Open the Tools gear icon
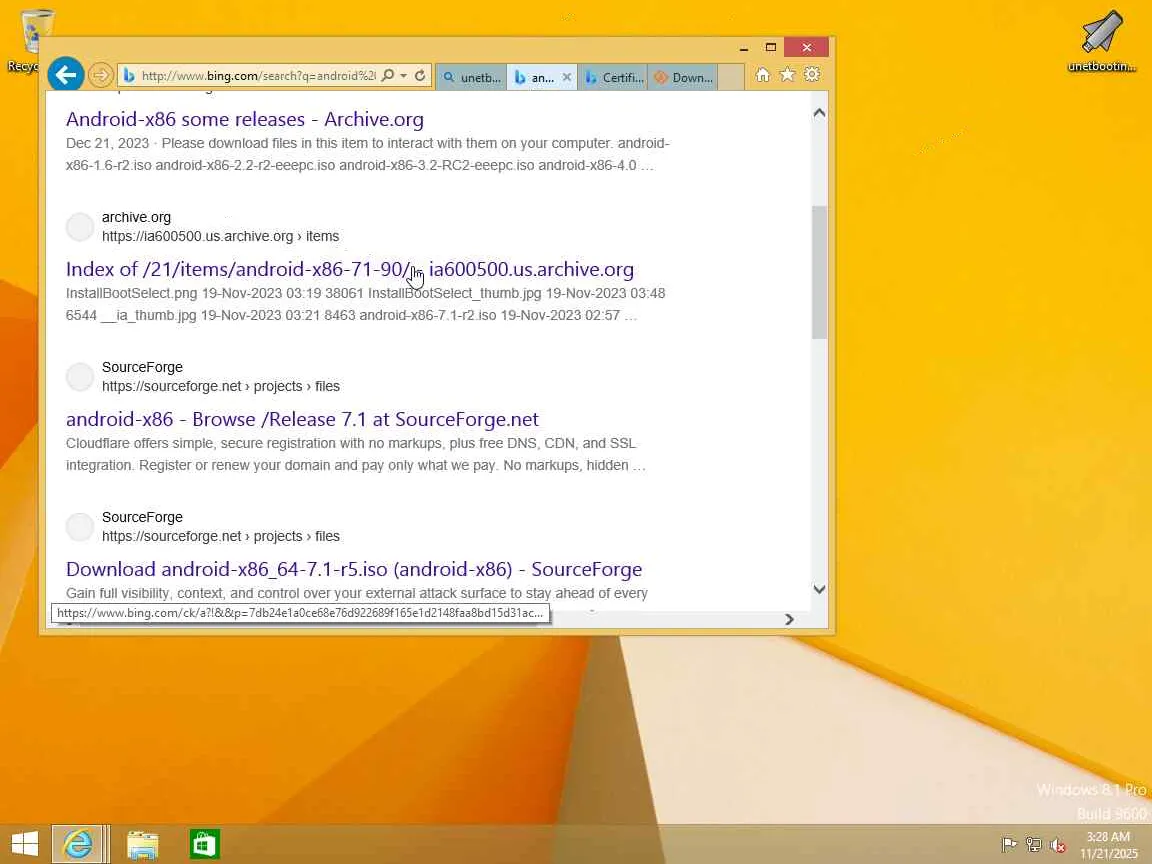This screenshot has height=864, width=1152. (x=812, y=74)
